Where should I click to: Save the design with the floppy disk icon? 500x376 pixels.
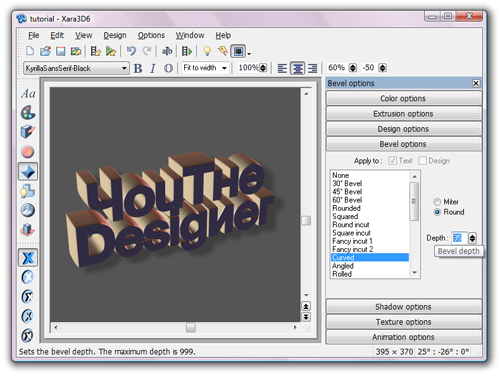(x=60, y=51)
